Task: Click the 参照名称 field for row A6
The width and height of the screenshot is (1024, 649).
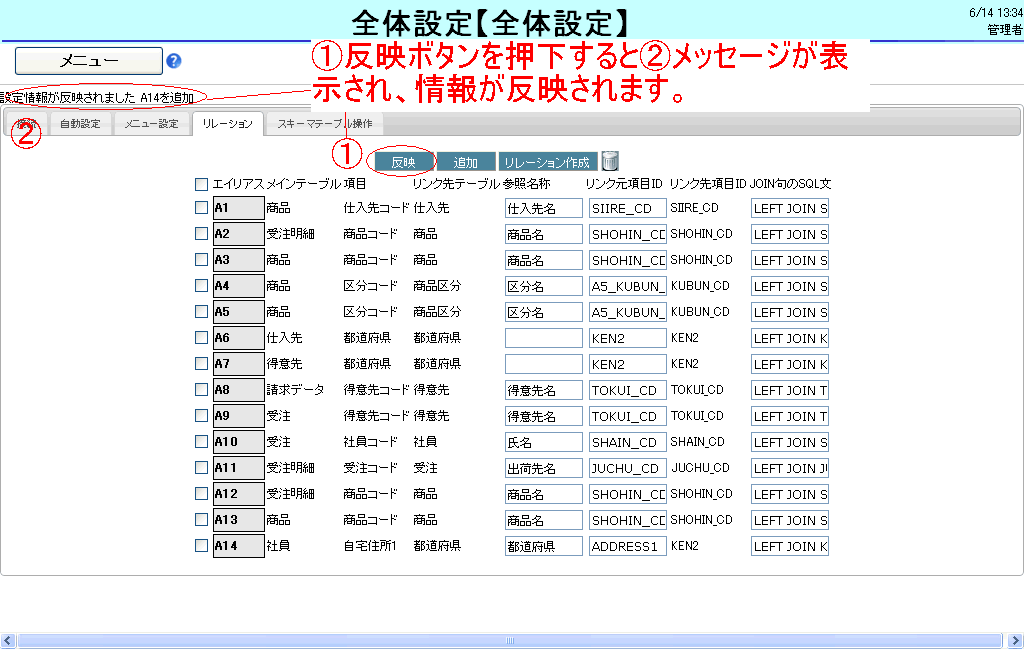Action: pos(543,338)
